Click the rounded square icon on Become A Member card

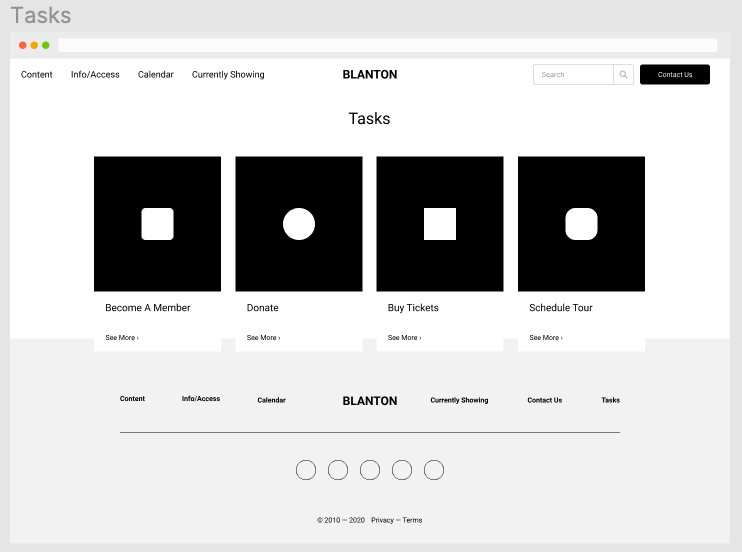click(x=158, y=224)
